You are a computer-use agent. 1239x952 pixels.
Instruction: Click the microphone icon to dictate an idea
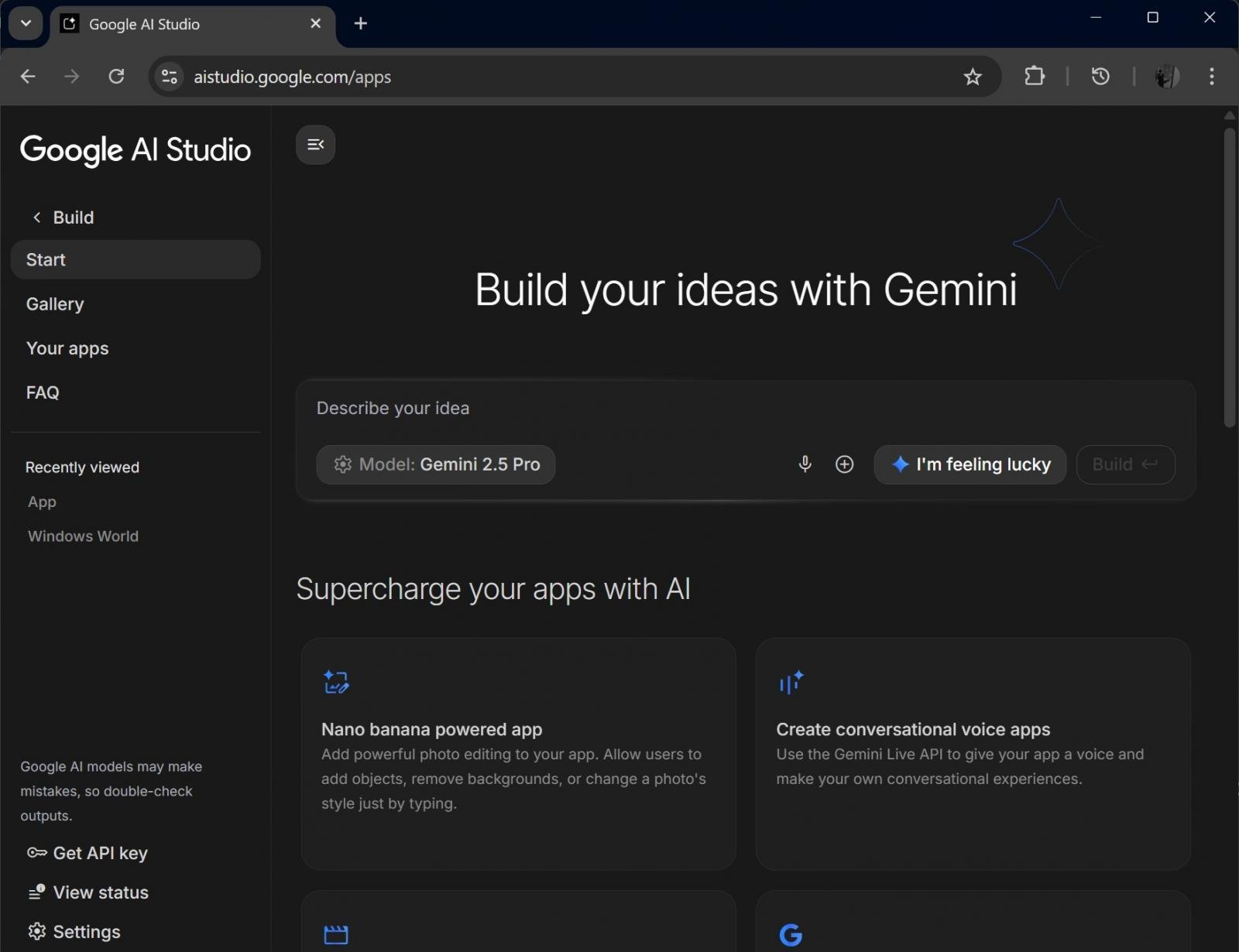click(x=805, y=464)
